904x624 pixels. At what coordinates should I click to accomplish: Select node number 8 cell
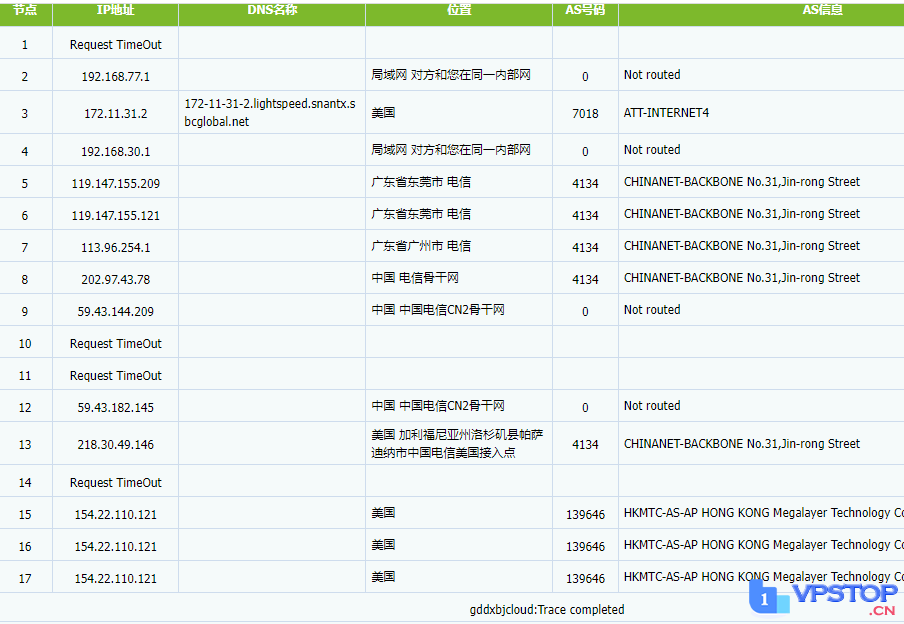click(25, 279)
